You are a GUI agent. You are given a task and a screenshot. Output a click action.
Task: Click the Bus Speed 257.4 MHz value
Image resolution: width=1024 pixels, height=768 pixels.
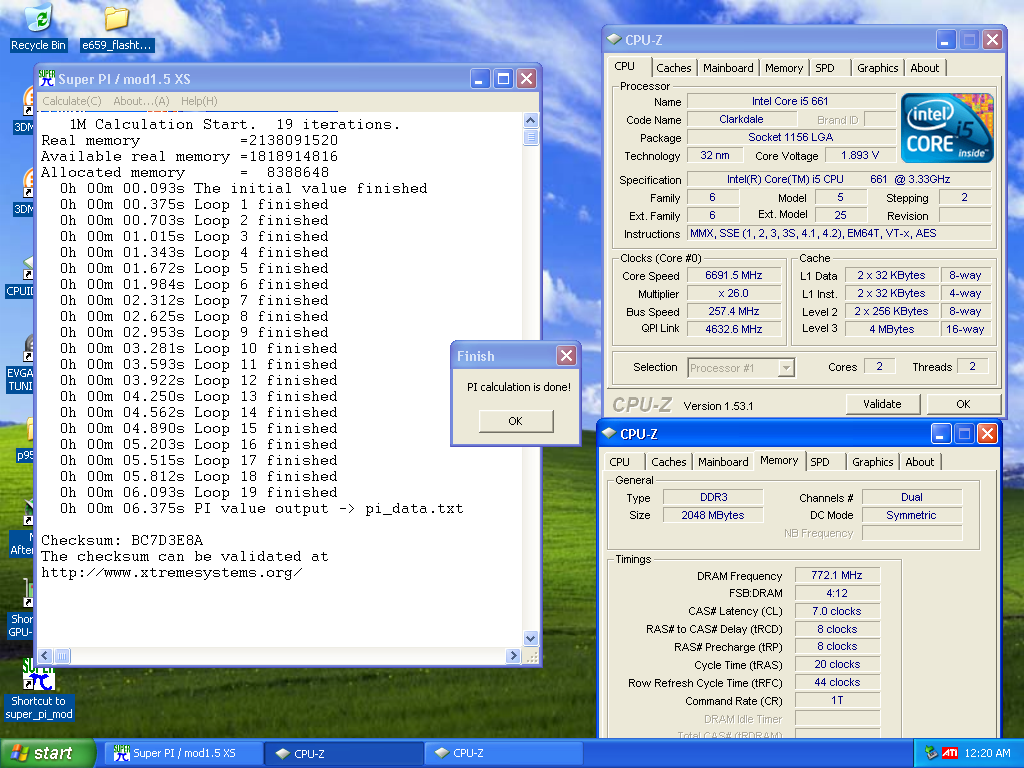click(x=734, y=312)
